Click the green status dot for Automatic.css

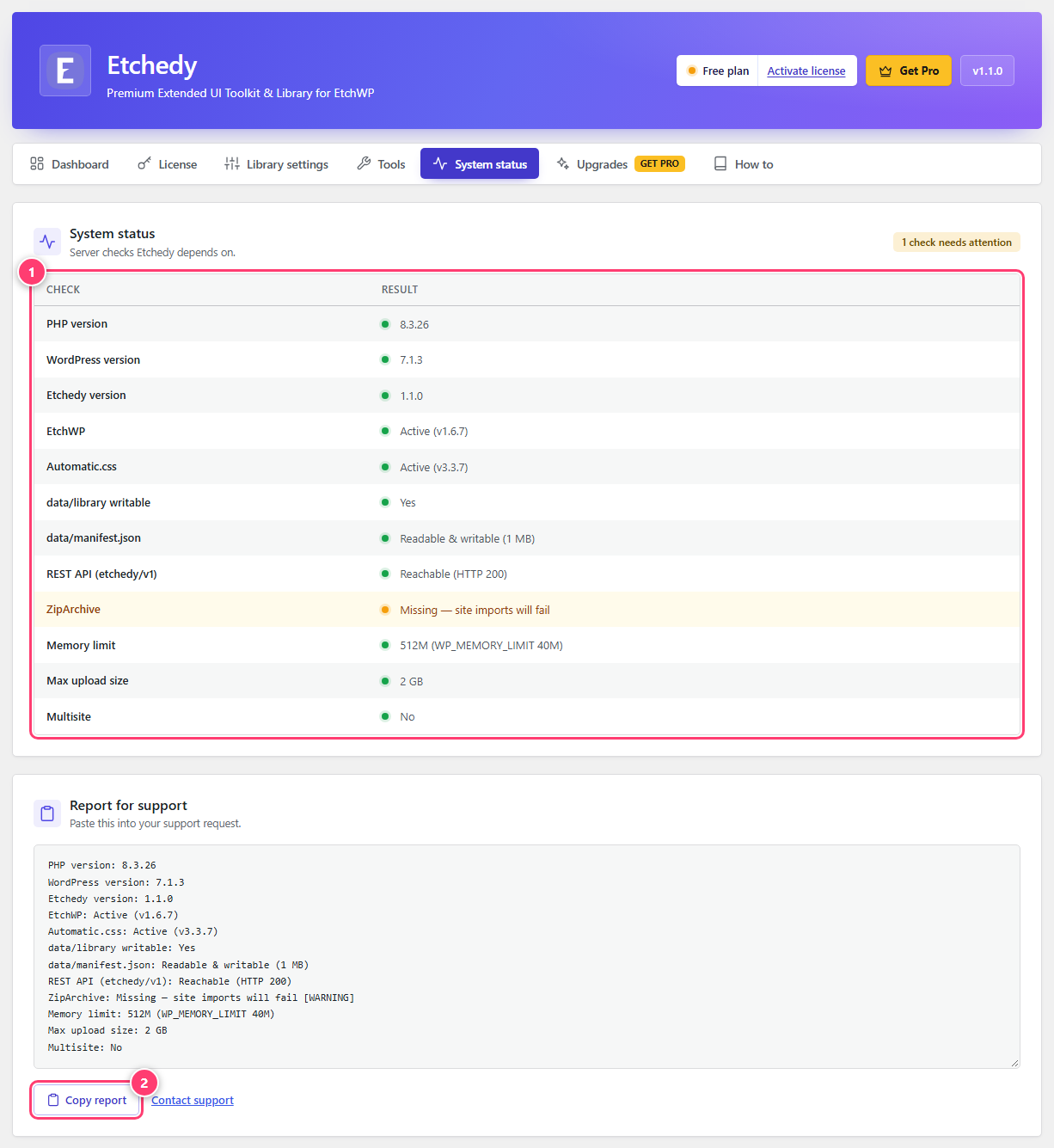tap(385, 467)
